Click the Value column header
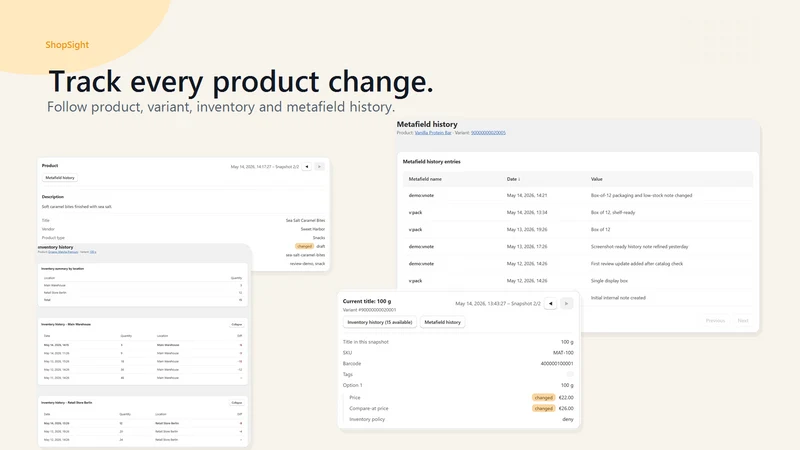Screen dimensions: 800x450 [596, 179]
